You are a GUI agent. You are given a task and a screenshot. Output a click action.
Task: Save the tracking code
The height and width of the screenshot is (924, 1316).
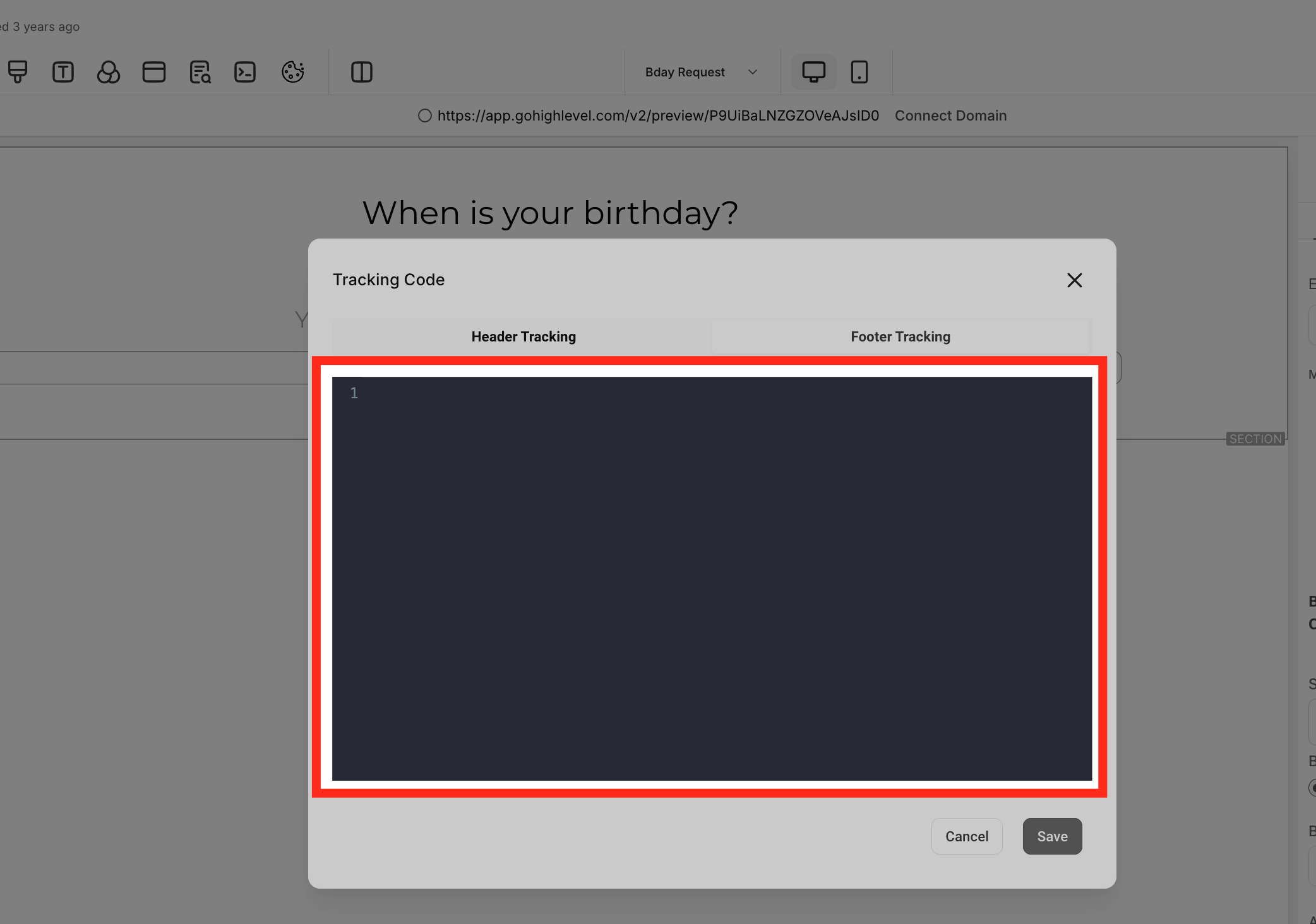tap(1051, 836)
